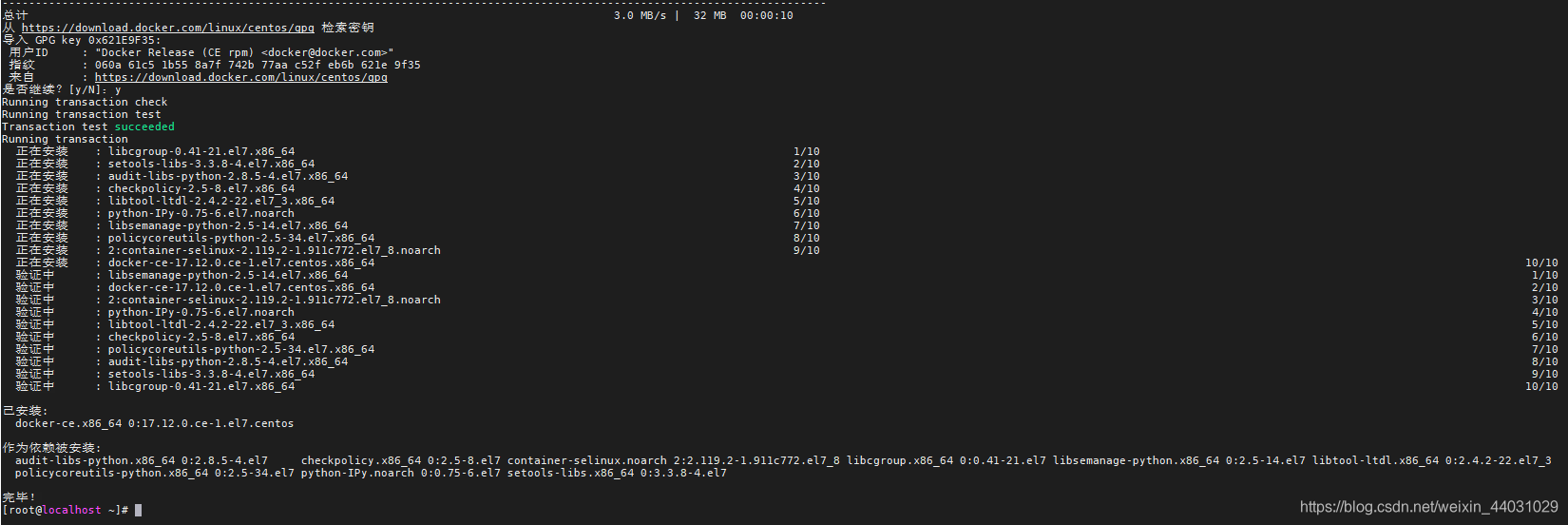Click the [root@localhost ~]# shell prompt
The height and width of the screenshot is (525, 1568).
click(x=65, y=510)
